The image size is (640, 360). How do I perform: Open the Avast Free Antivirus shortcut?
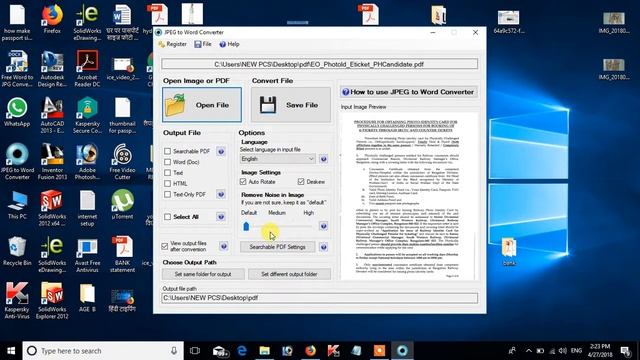click(x=87, y=254)
